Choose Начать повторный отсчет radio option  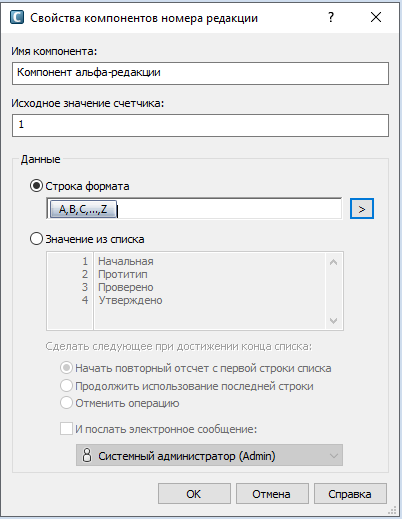(66, 368)
